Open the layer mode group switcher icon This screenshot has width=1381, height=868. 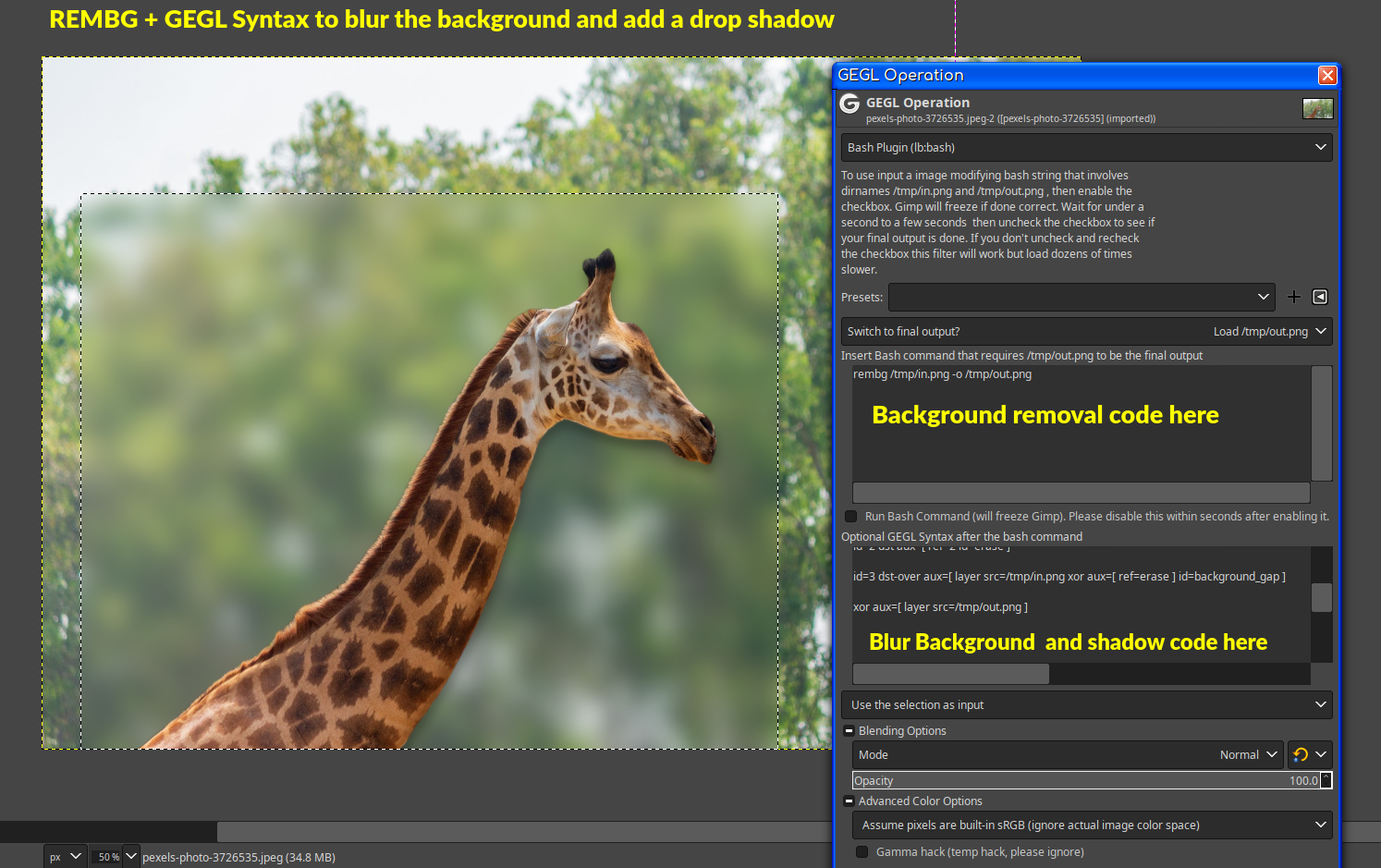coord(1310,754)
